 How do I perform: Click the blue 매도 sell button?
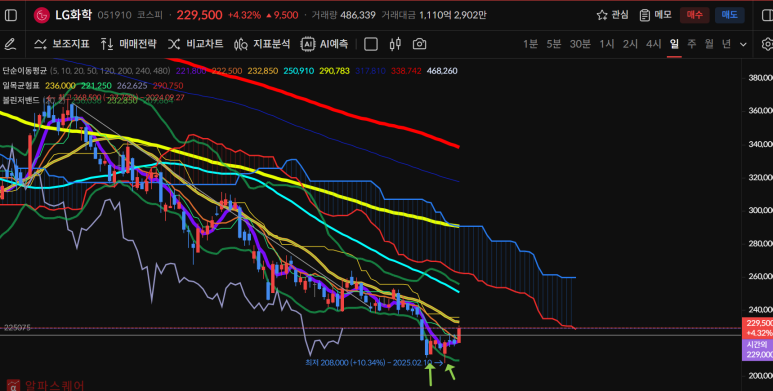point(730,15)
